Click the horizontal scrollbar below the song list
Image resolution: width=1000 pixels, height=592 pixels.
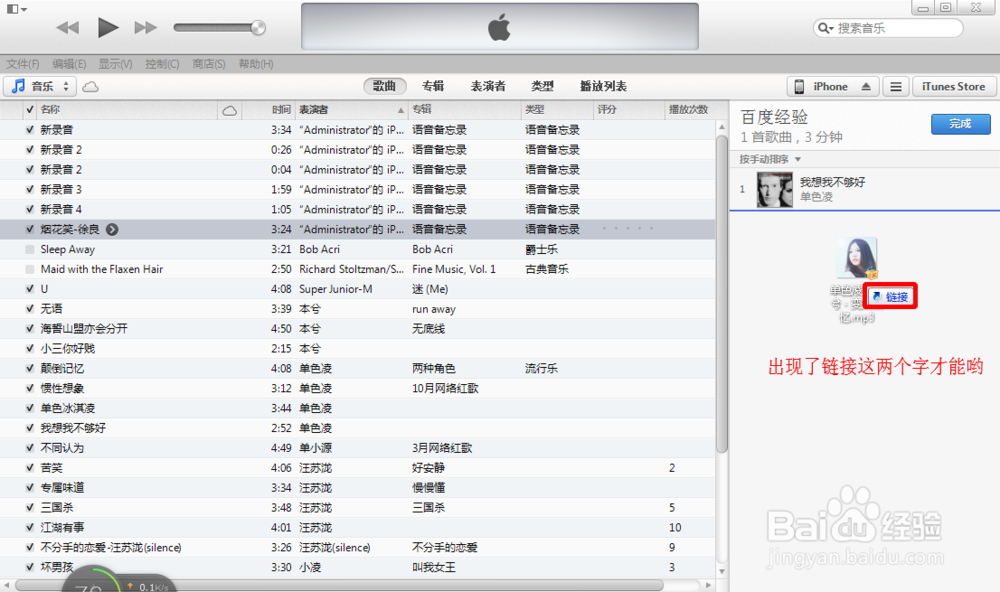pos(339,584)
